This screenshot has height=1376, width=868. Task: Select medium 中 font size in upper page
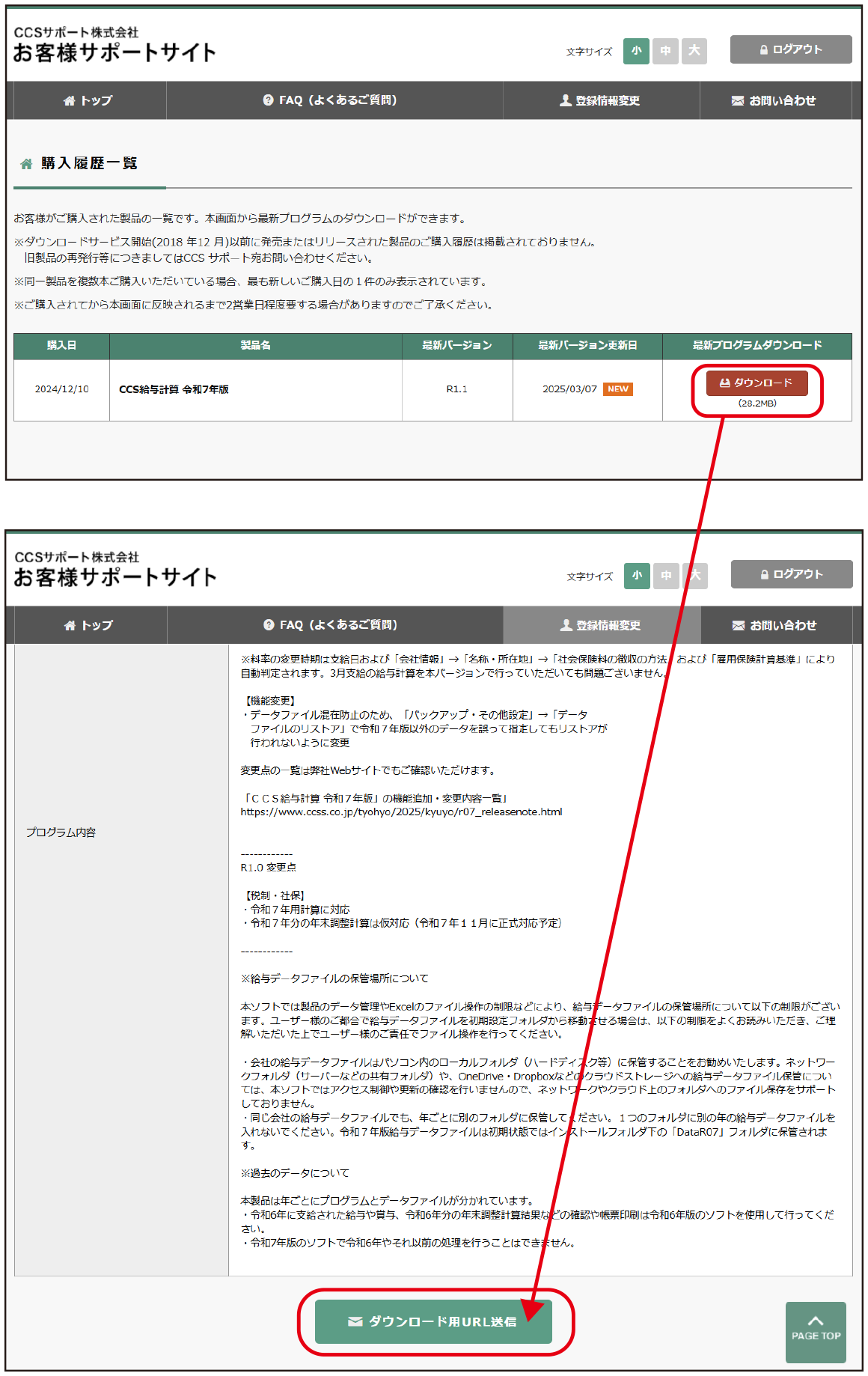[665, 51]
